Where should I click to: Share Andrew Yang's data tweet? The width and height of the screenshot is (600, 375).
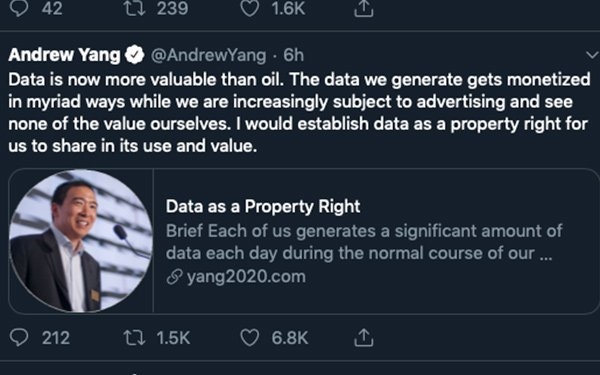click(x=363, y=338)
